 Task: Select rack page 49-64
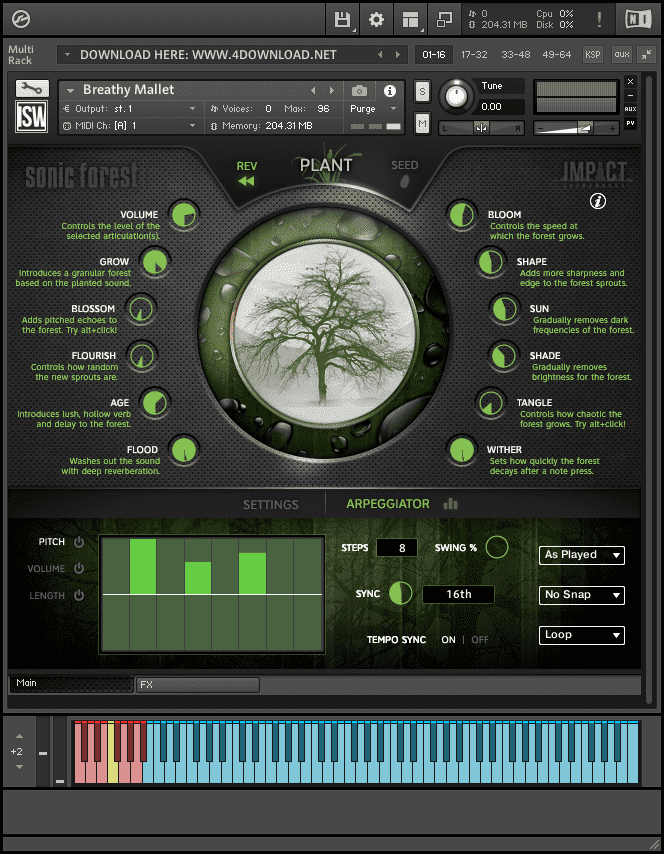pos(557,54)
